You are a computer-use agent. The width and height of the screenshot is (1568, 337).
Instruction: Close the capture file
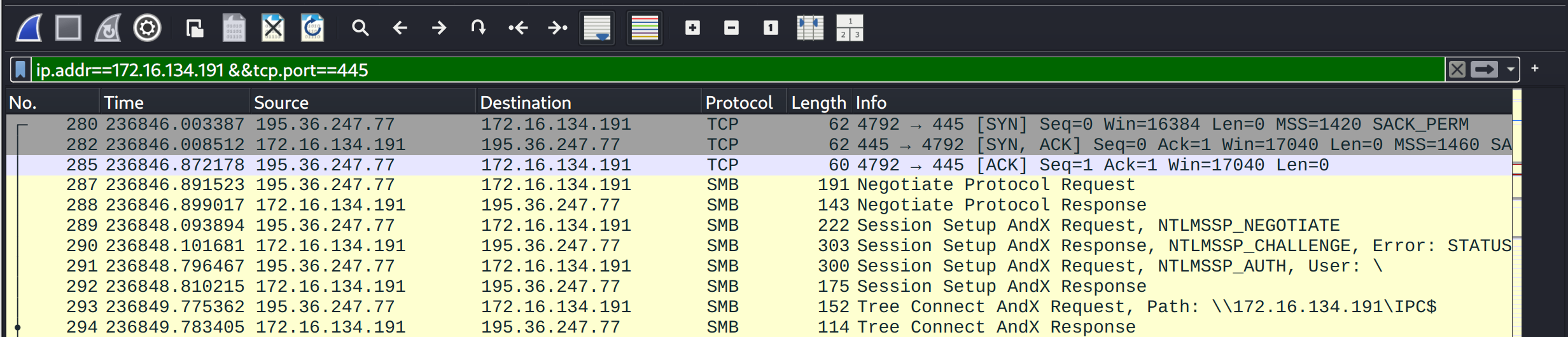click(x=273, y=28)
